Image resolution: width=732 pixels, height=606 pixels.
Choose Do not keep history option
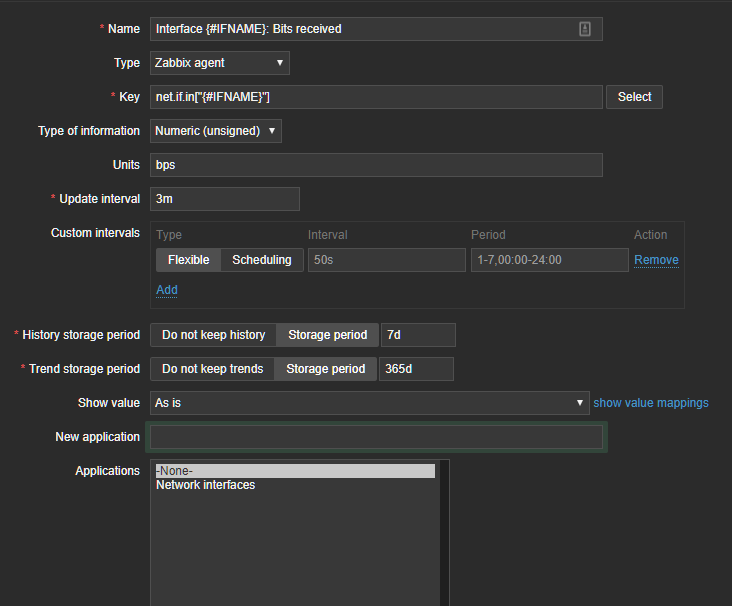[x=213, y=335]
